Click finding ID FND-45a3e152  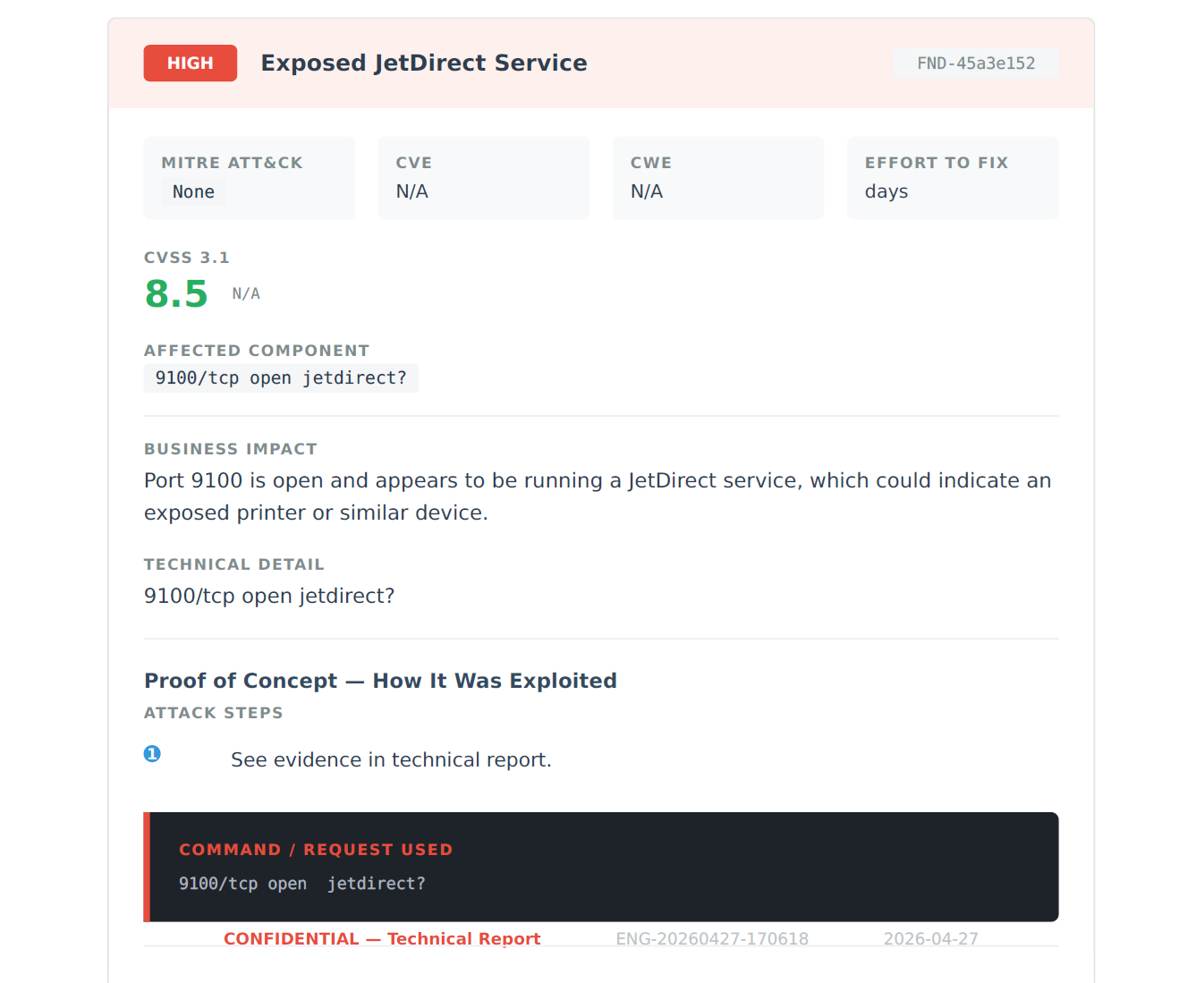click(976, 64)
